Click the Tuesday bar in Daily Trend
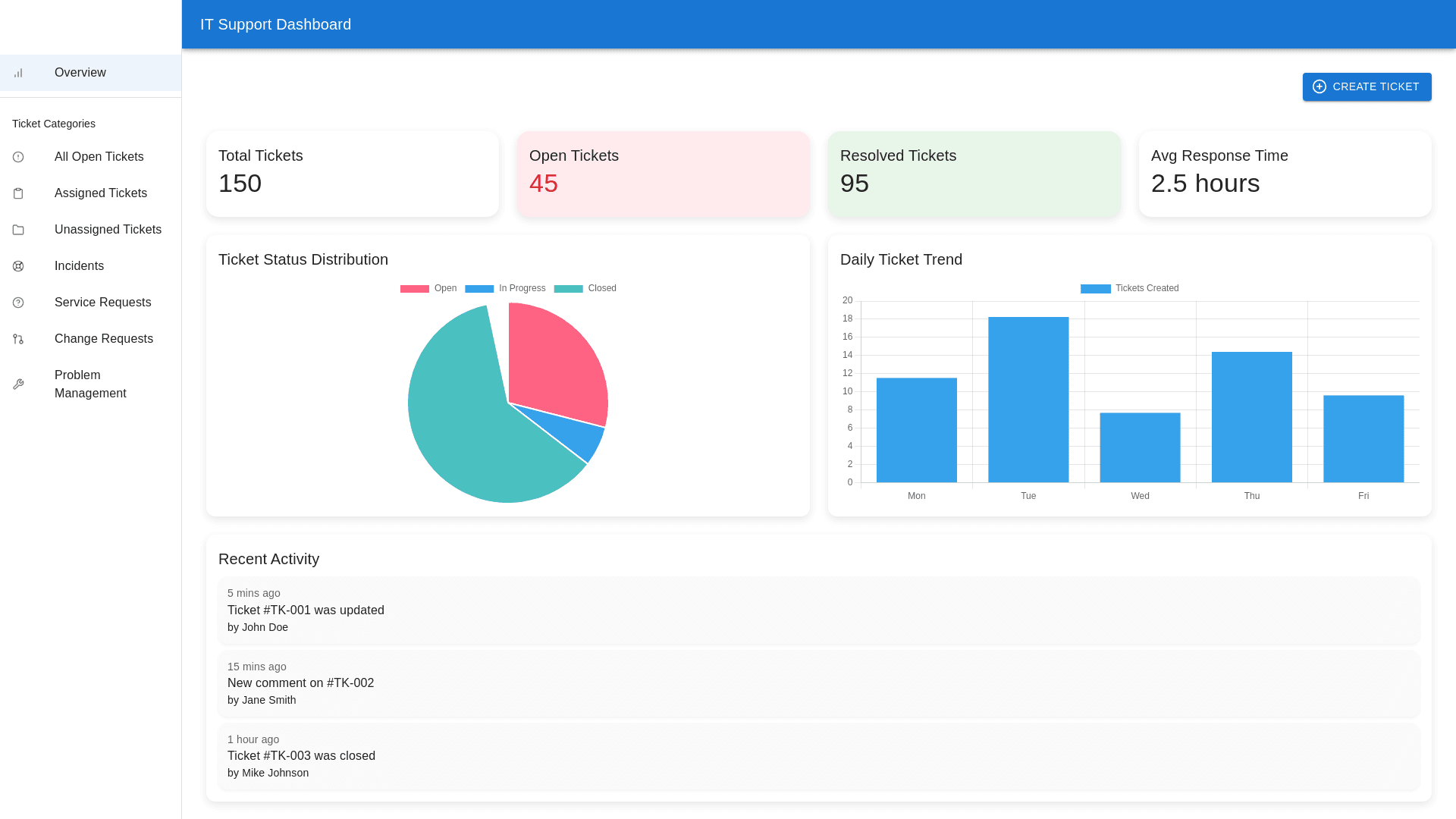The image size is (1456, 819). click(x=1028, y=400)
